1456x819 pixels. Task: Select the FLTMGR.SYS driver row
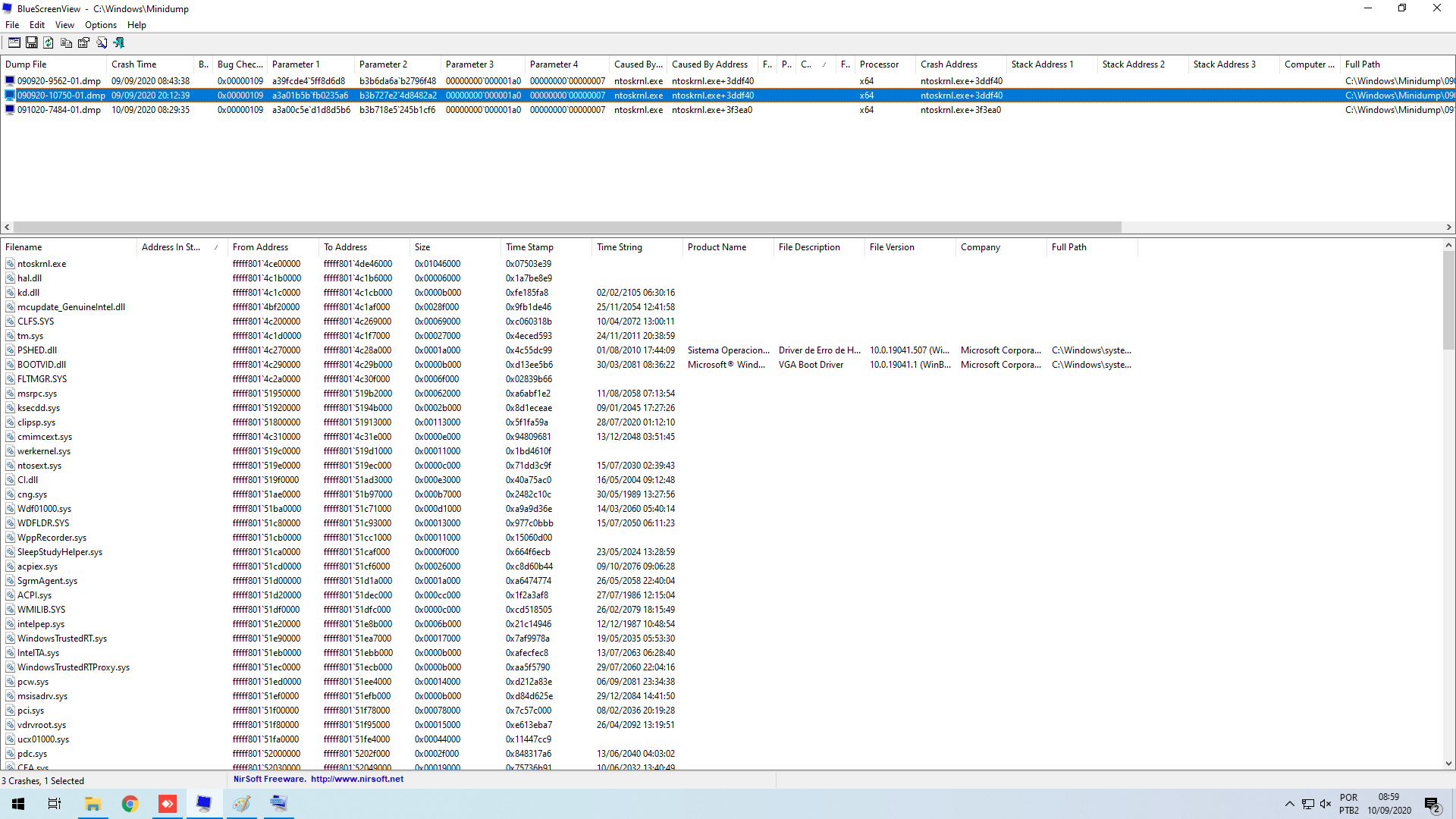pos(569,379)
